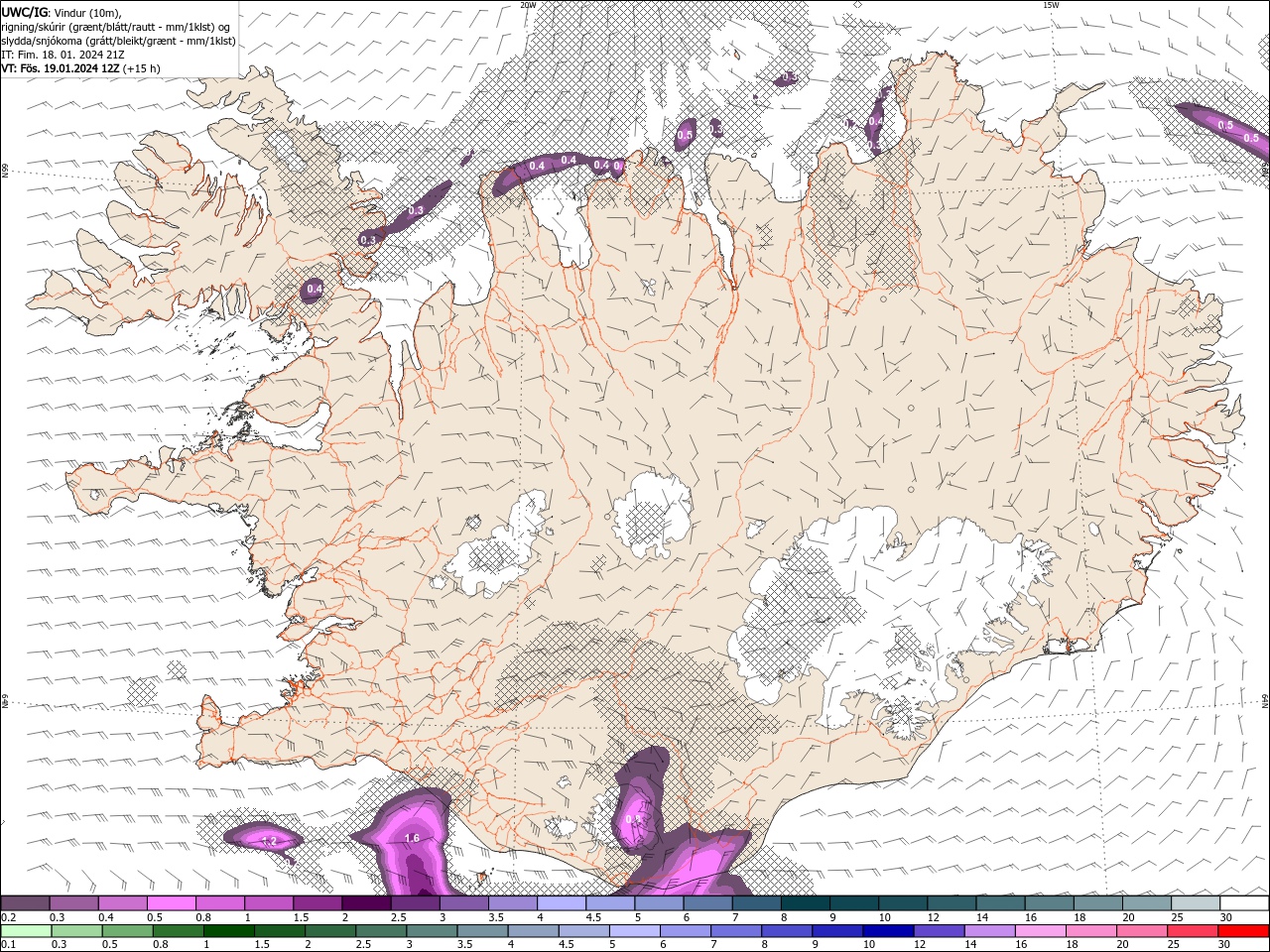Select the upper-row white swatch labeled 30
1270x952 pixels.
click(1244, 903)
